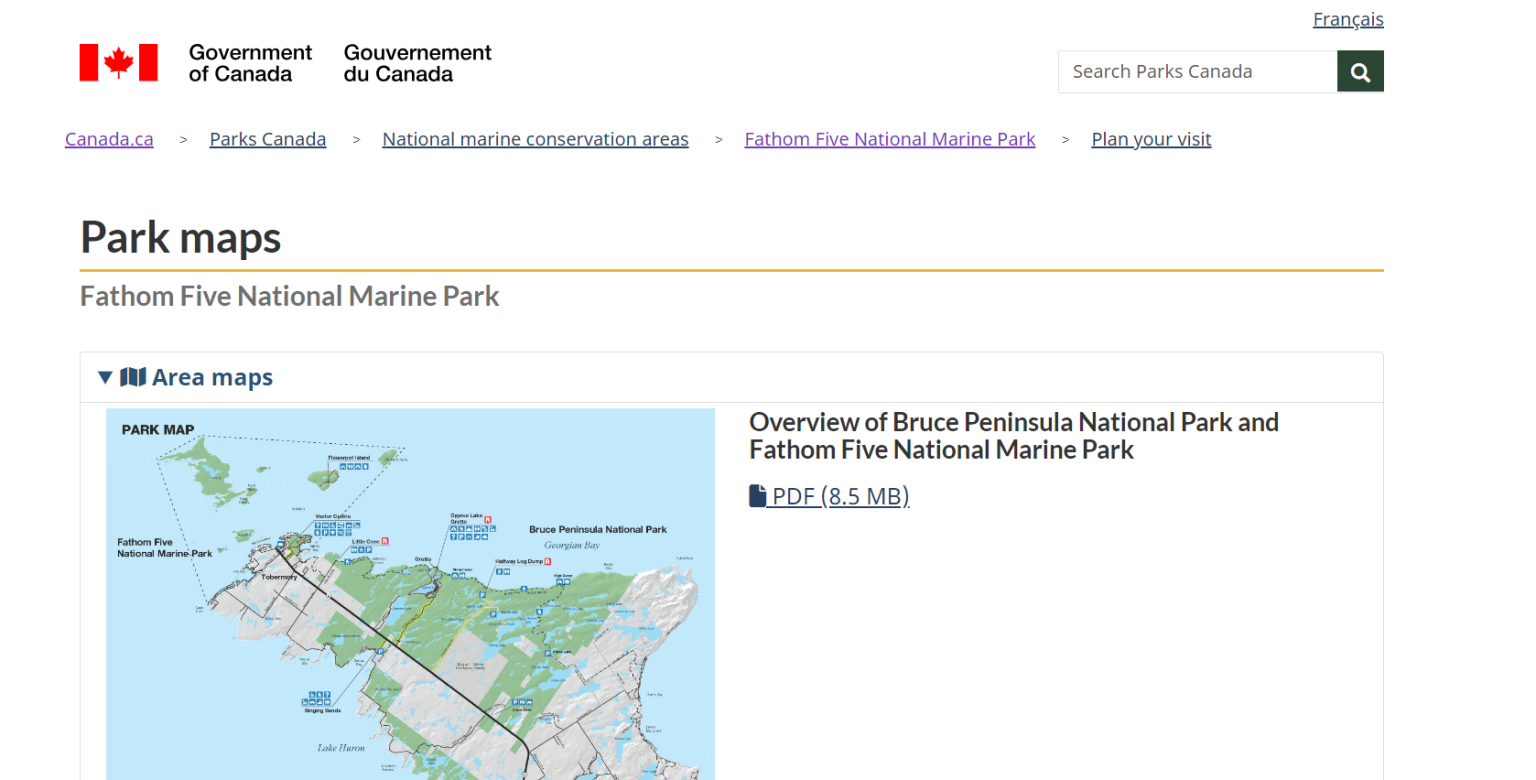Click the Government of Canada wordmark
Screen dimensions: 1536x780
click(250, 63)
